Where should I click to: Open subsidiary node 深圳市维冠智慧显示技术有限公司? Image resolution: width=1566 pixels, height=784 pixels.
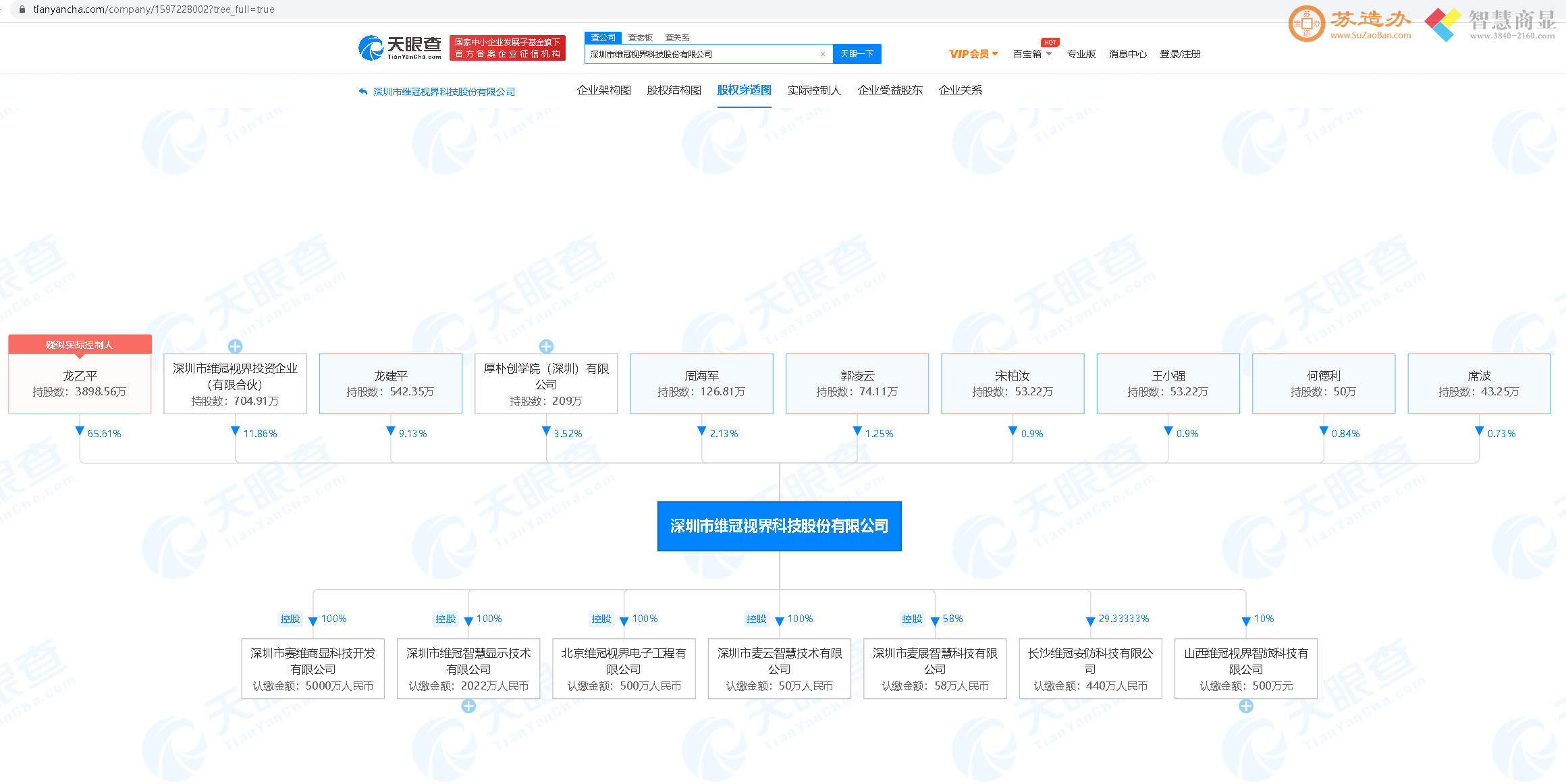pyautogui.click(x=468, y=669)
